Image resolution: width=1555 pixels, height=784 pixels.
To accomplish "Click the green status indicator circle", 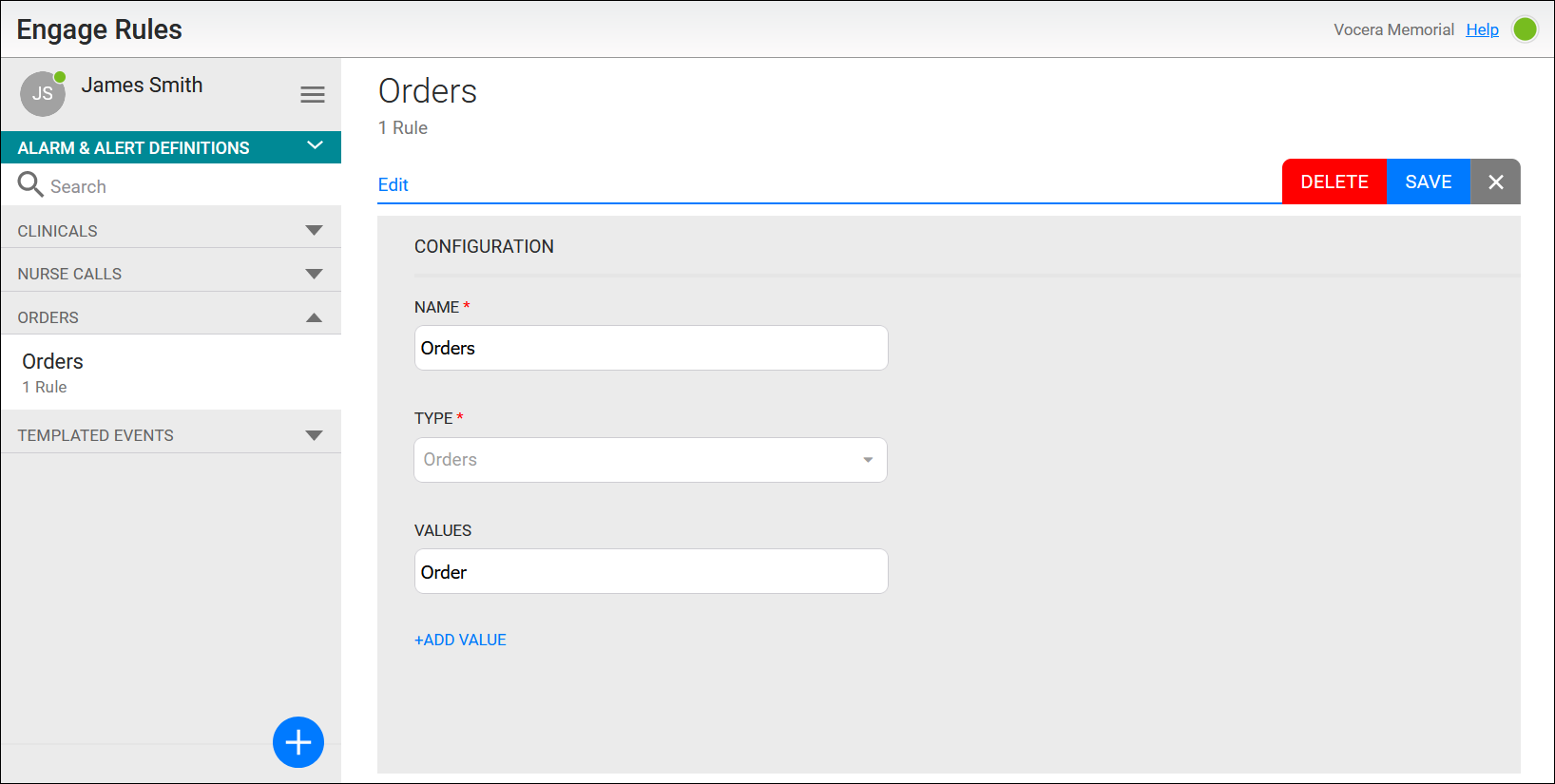I will [1525, 29].
